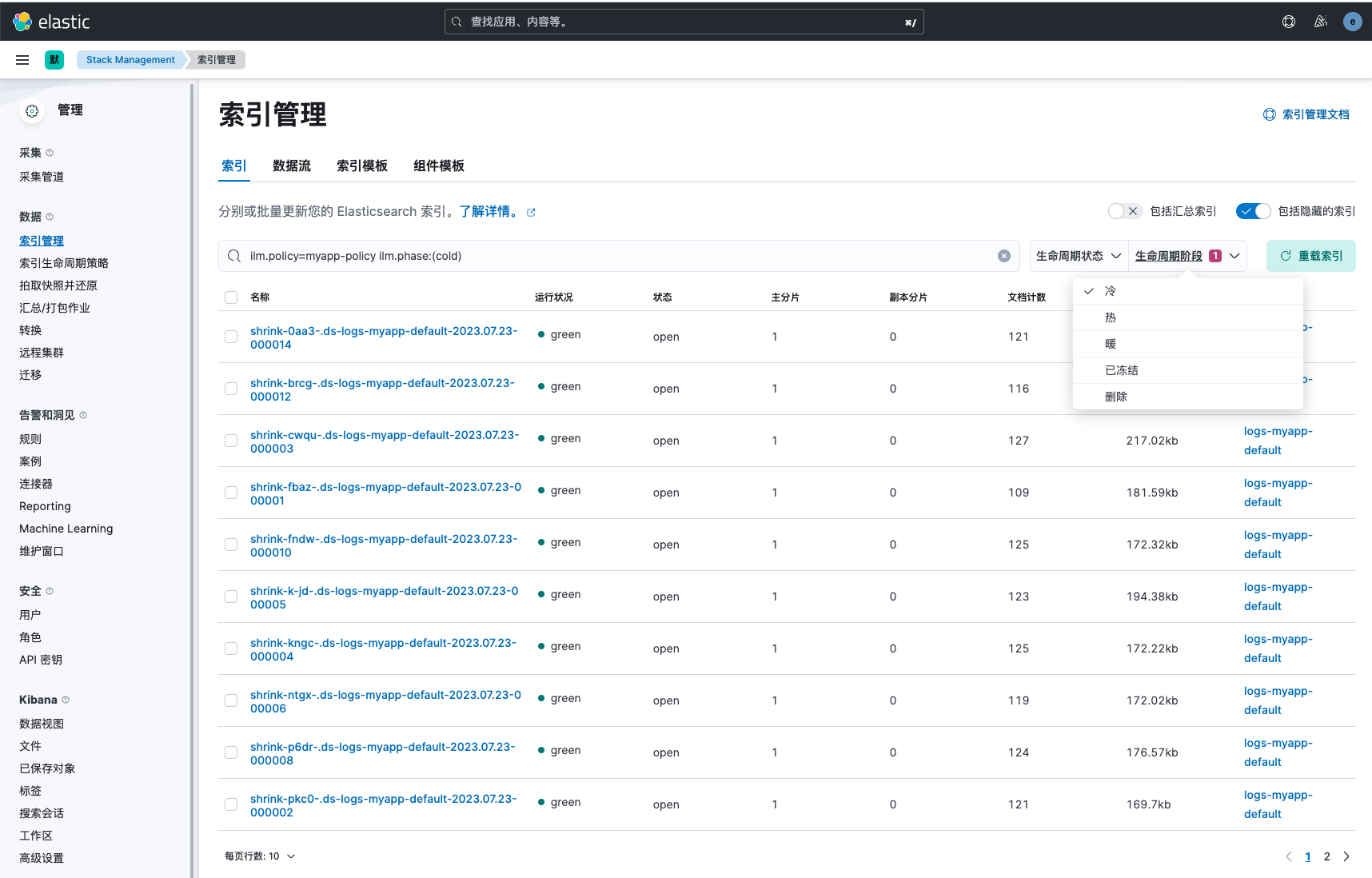Focus the global search field

pyautogui.click(x=684, y=22)
